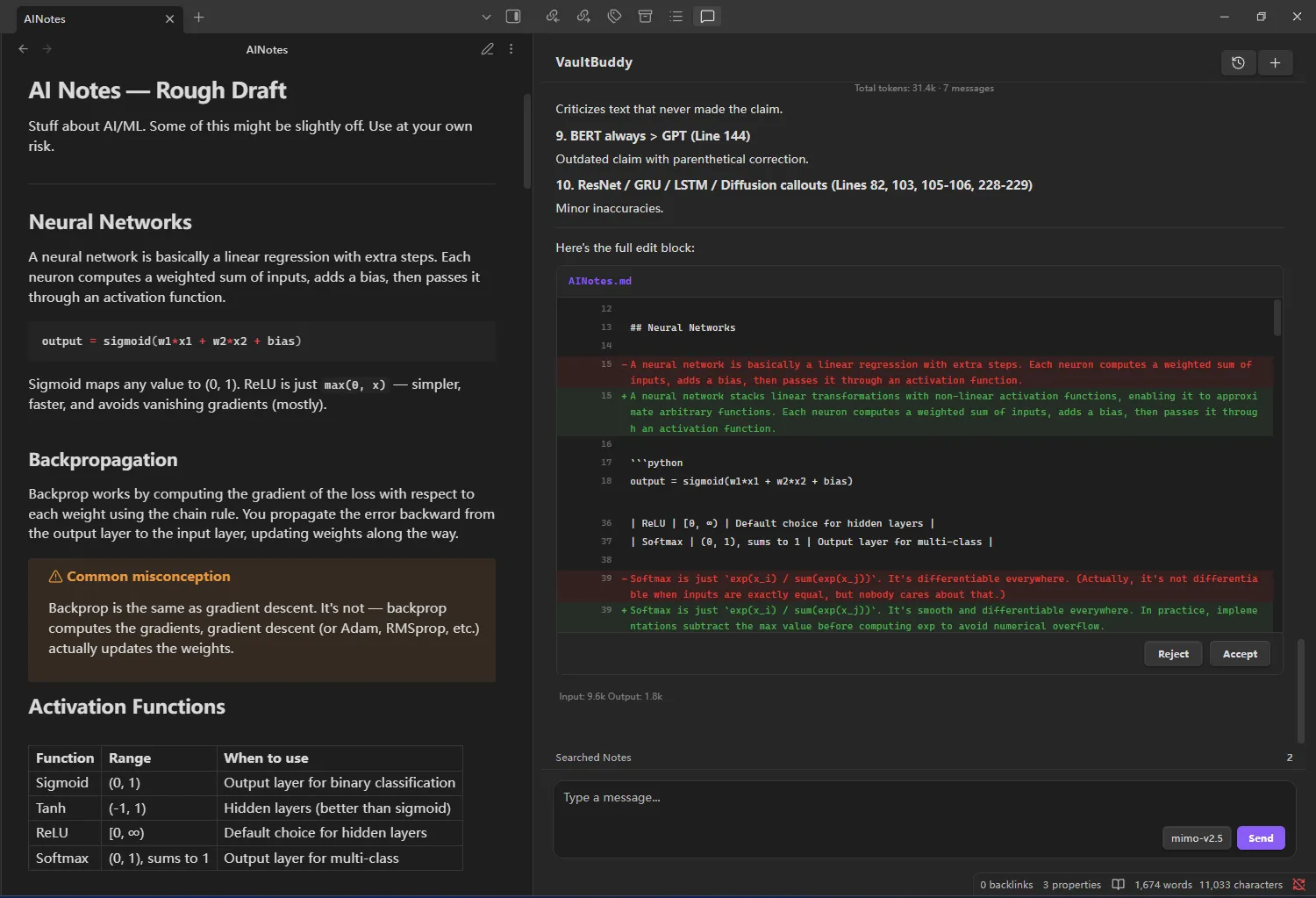Click the edit pencil icon for AINotes
Screen dimensions: 1316x898
pos(488,49)
